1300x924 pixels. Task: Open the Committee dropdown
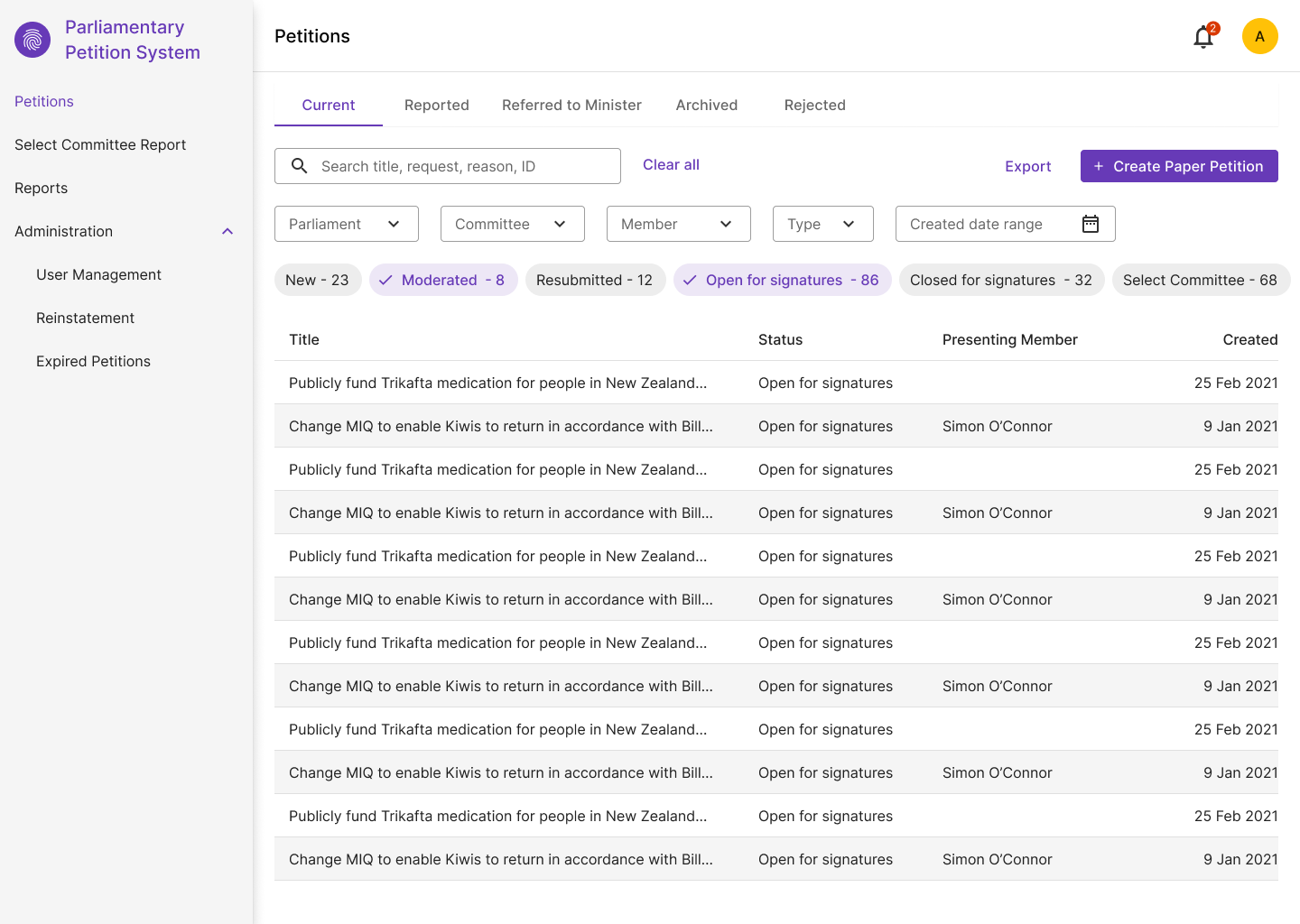point(513,224)
